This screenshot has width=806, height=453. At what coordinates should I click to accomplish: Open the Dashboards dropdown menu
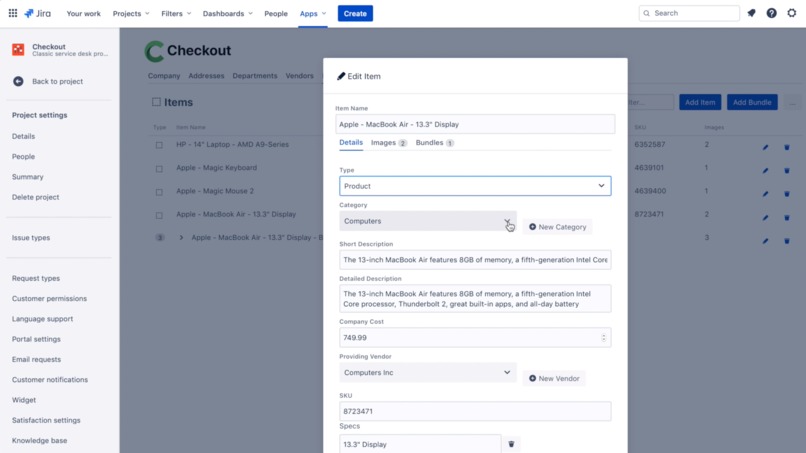228,13
